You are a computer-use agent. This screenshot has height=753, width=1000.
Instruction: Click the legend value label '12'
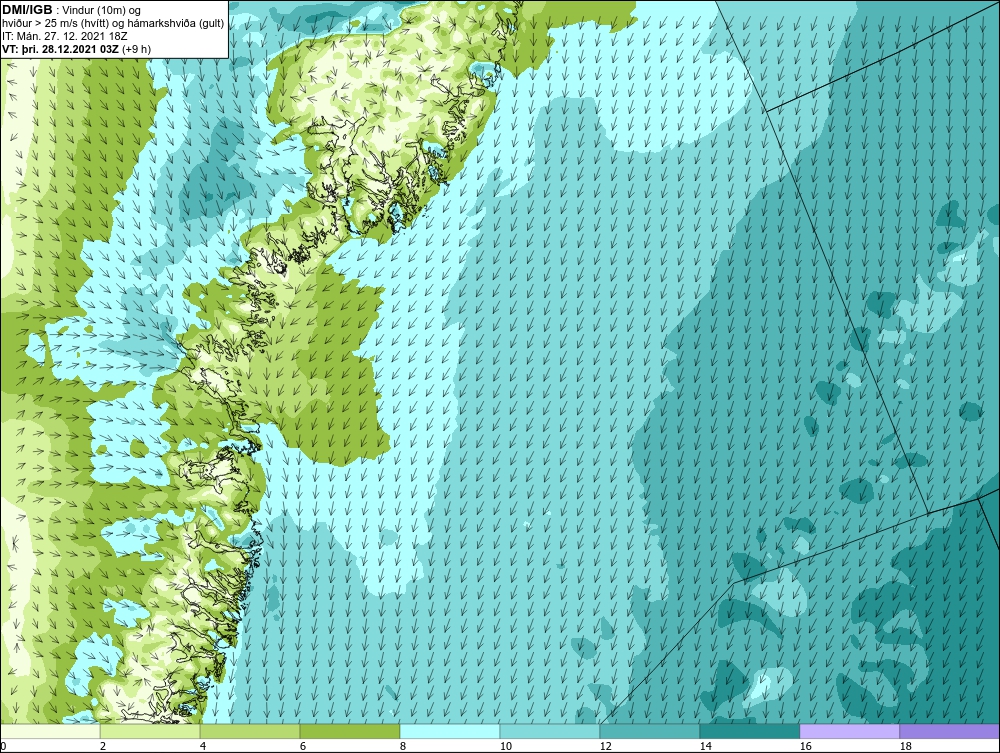point(605,746)
